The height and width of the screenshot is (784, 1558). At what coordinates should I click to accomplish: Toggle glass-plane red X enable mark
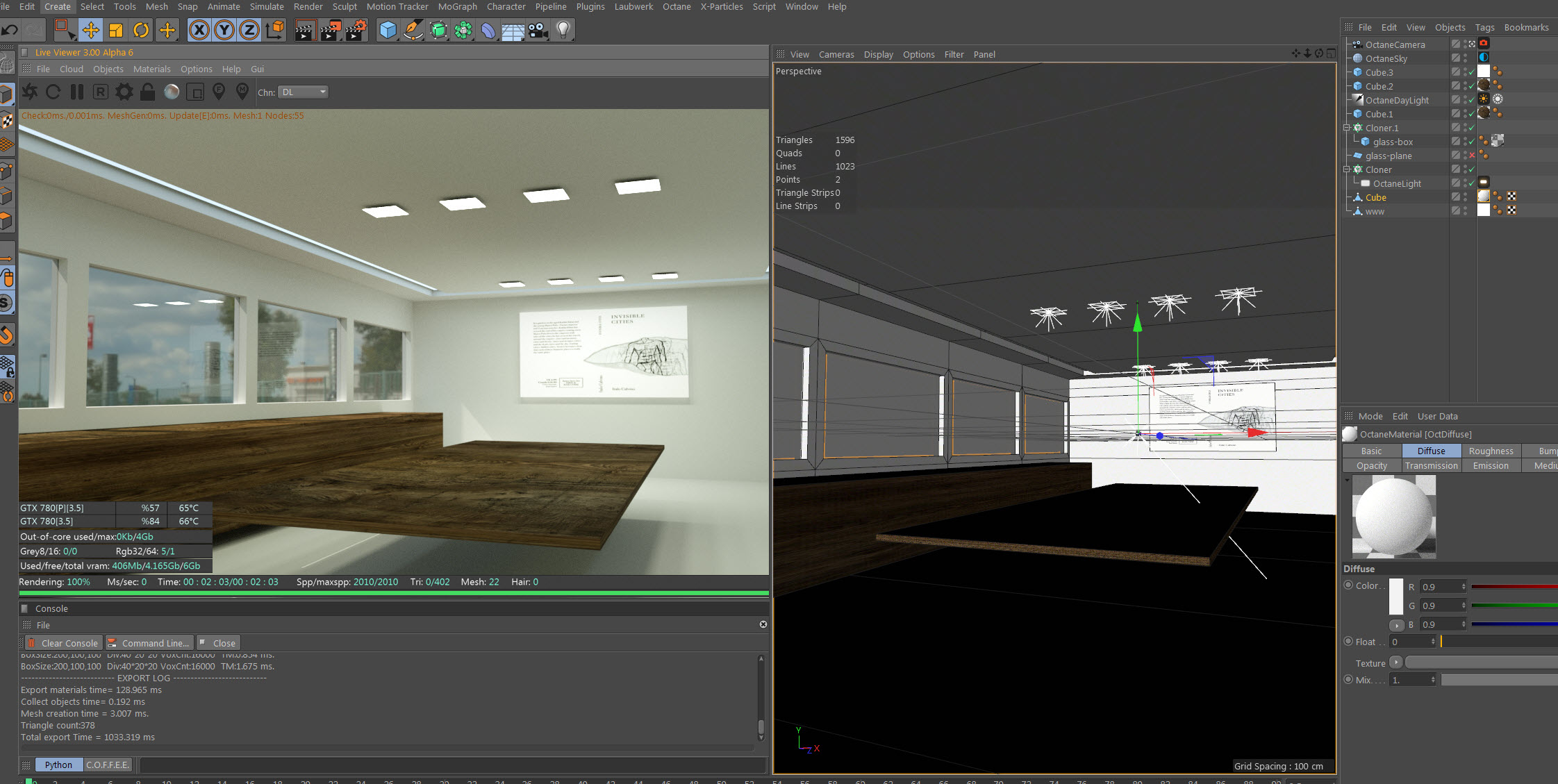[1472, 156]
